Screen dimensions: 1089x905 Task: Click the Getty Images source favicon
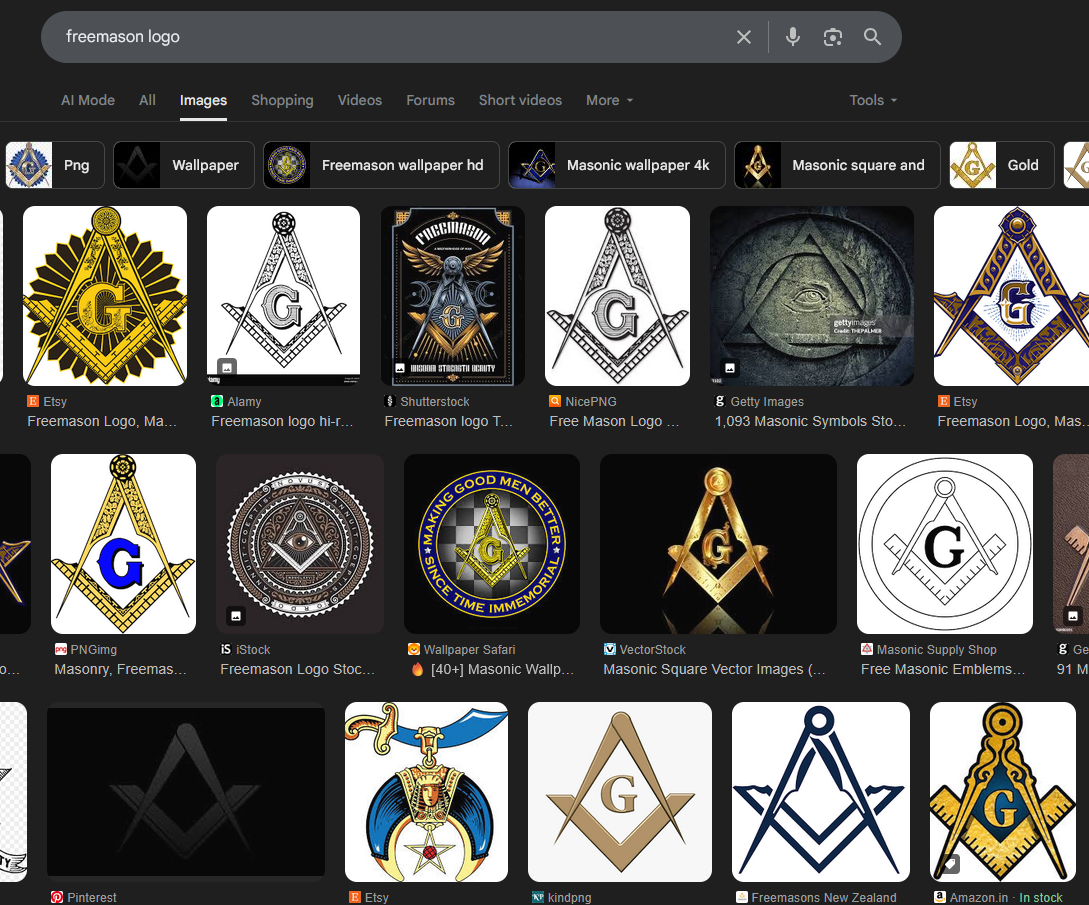coord(720,401)
